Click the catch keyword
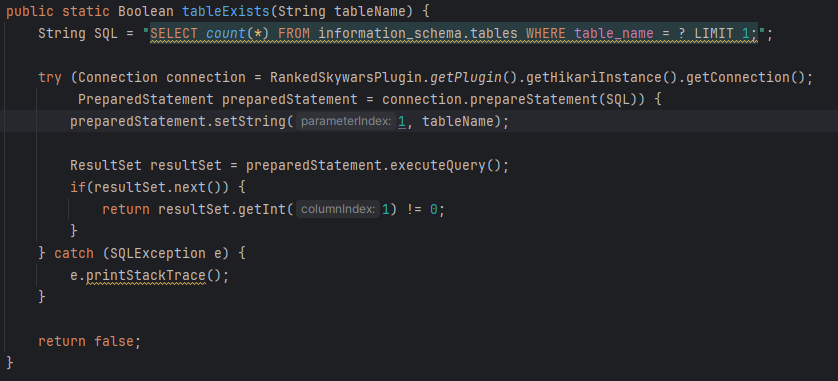 pyautogui.click(x=74, y=253)
